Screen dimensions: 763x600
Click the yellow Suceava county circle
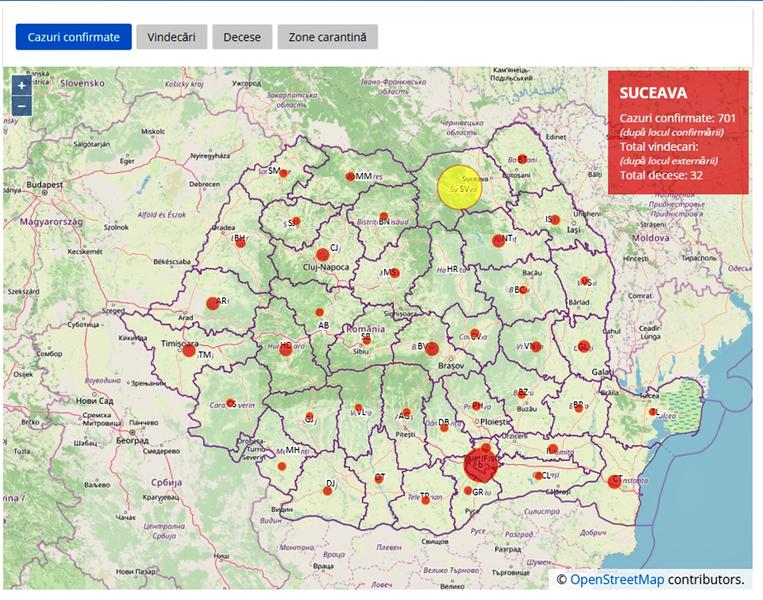pyautogui.click(x=460, y=187)
